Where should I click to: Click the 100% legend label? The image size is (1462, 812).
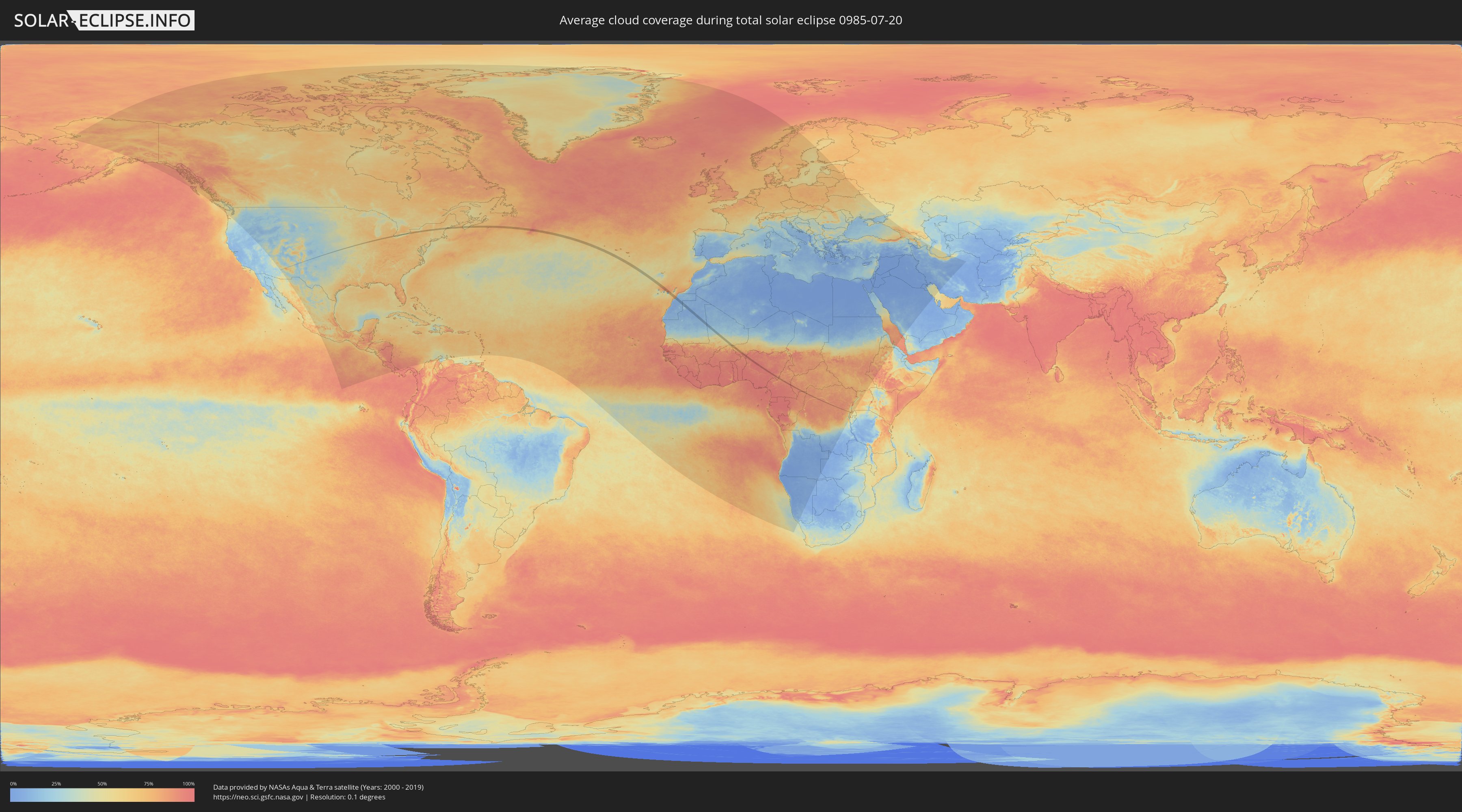click(188, 784)
